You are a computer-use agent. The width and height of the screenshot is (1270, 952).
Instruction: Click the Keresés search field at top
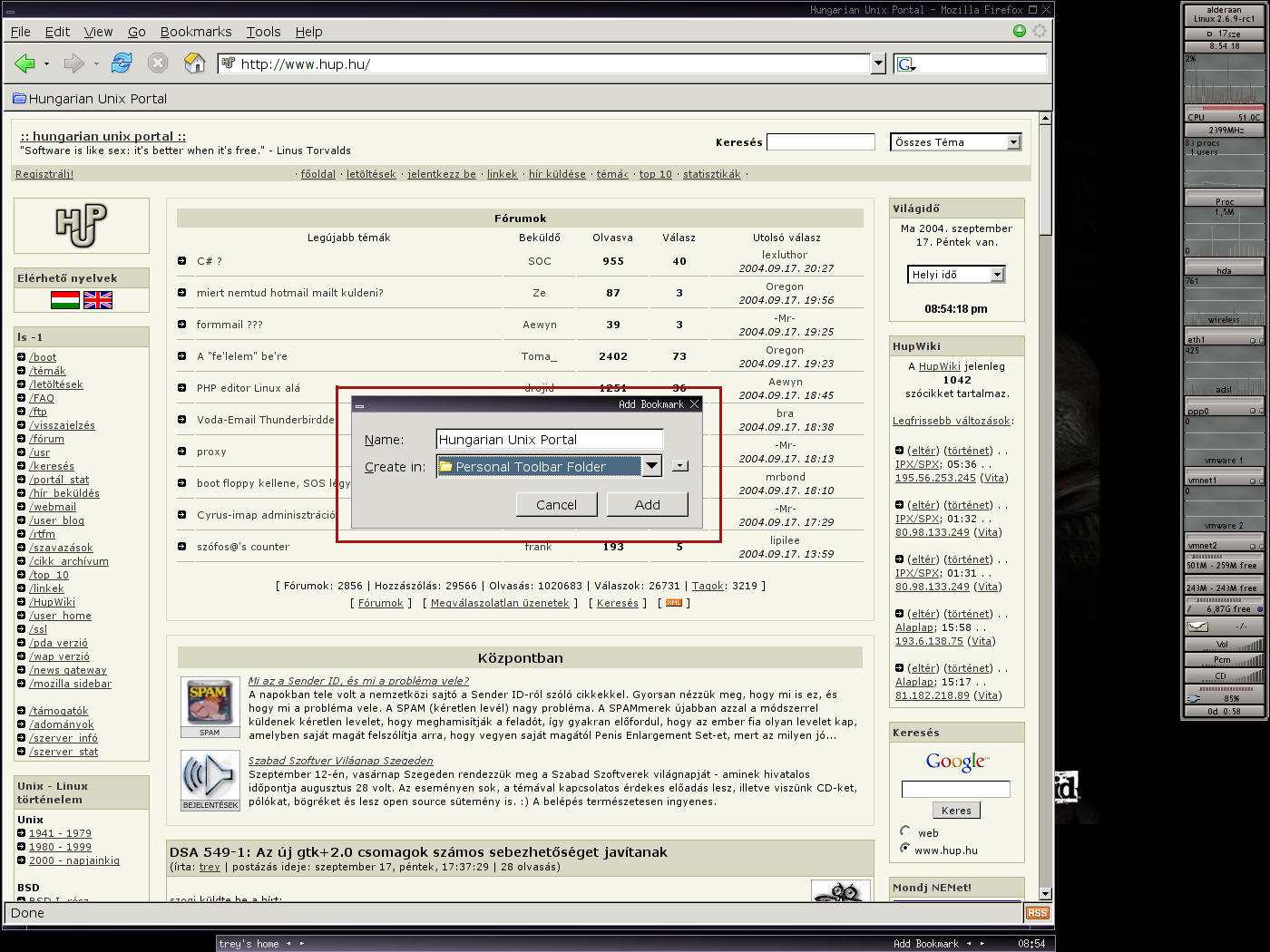(821, 142)
